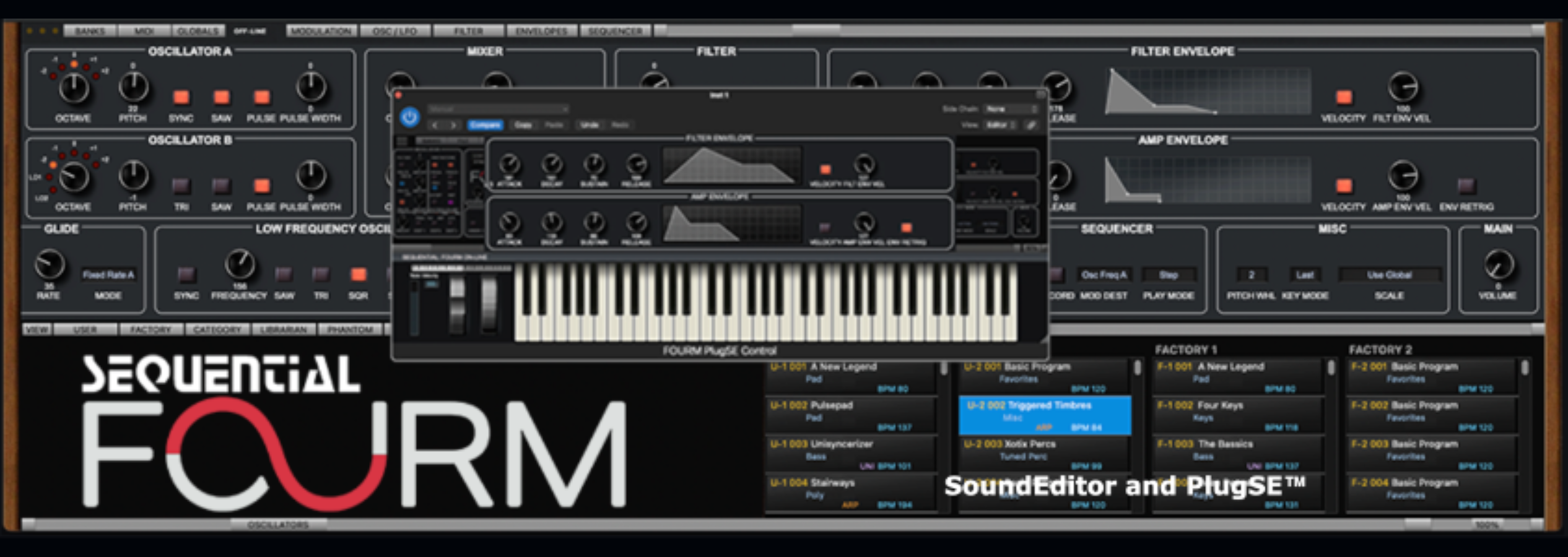Click Undo button in plugin window

pyautogui.click(x=590, y=125)
